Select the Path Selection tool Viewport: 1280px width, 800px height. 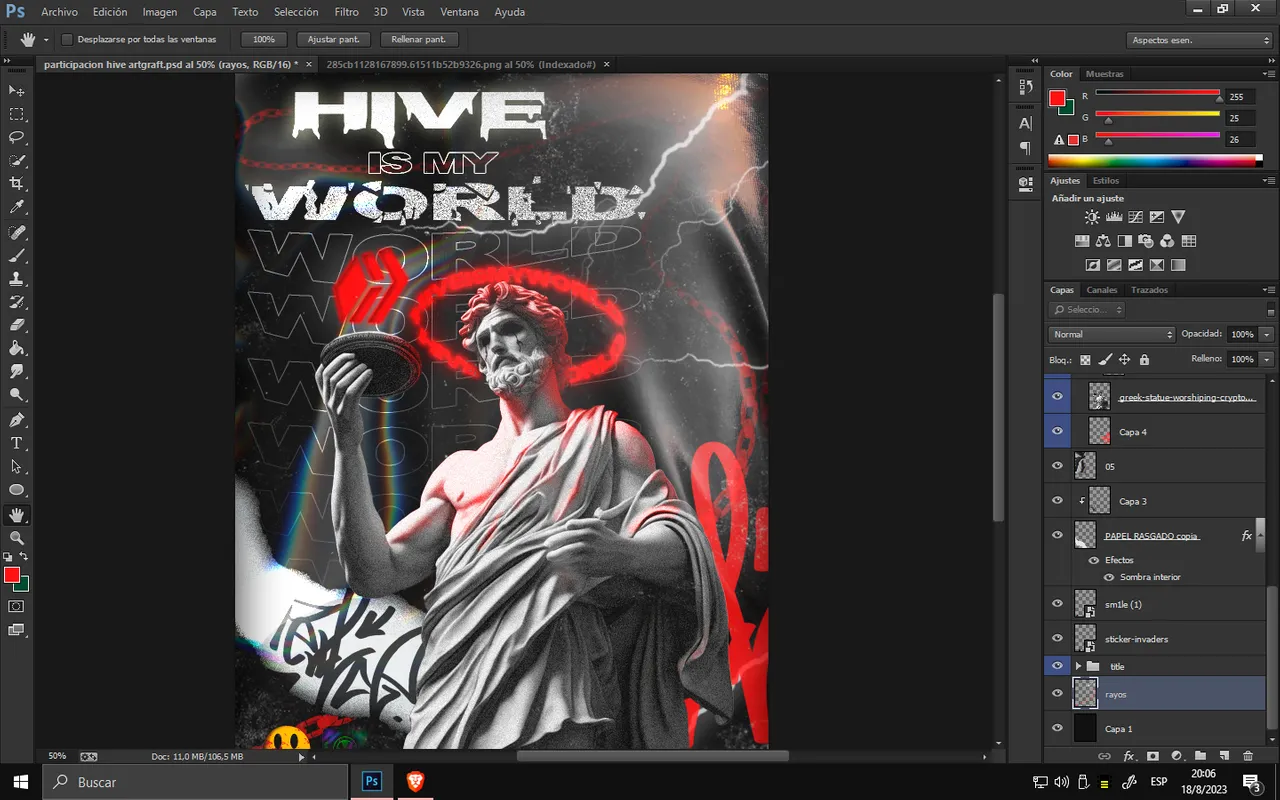17,466
